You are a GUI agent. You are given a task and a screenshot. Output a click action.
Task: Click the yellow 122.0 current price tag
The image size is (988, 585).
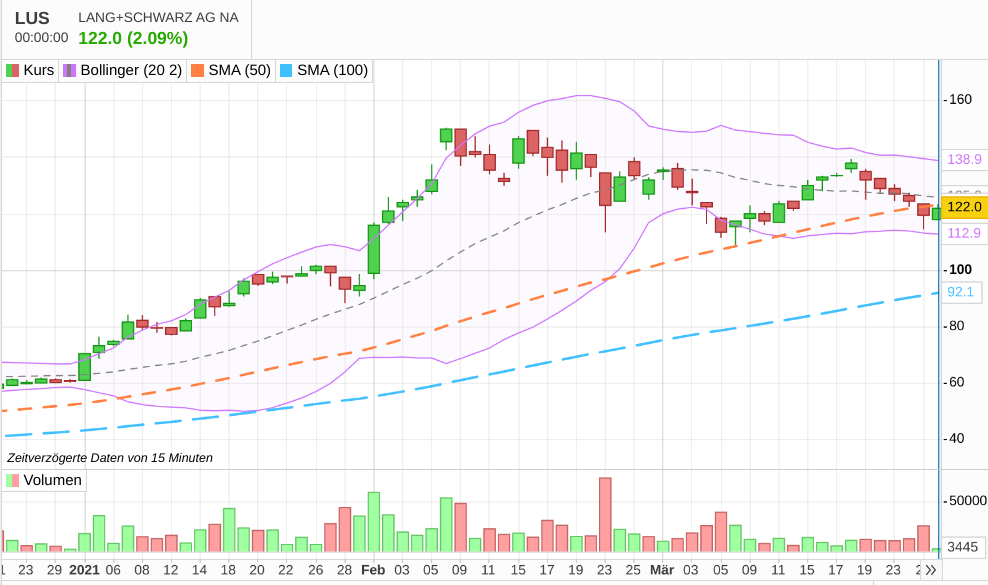[964, 207]
